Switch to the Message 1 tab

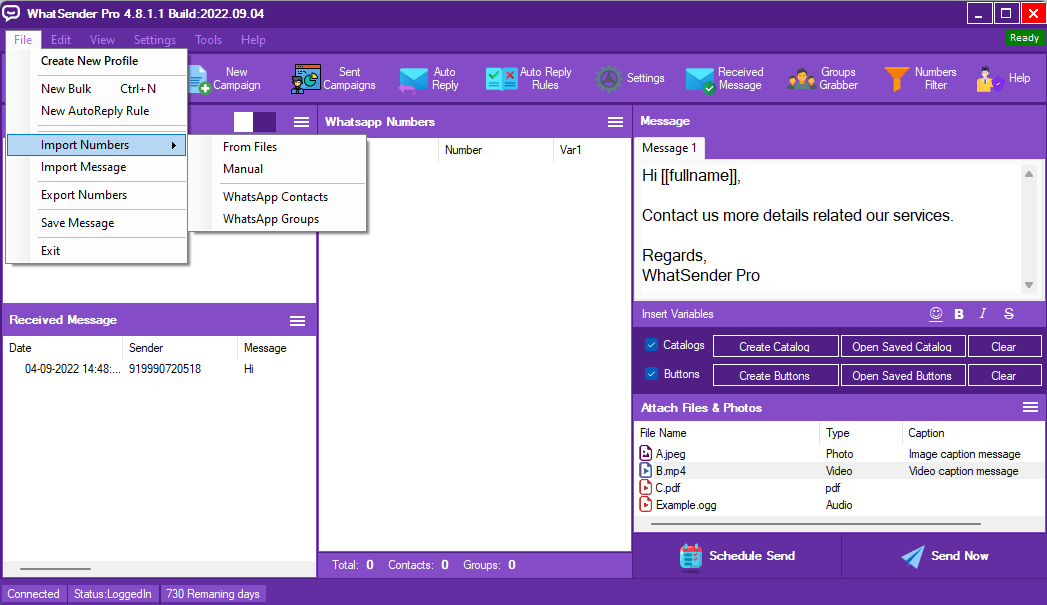tap(669, 148)
